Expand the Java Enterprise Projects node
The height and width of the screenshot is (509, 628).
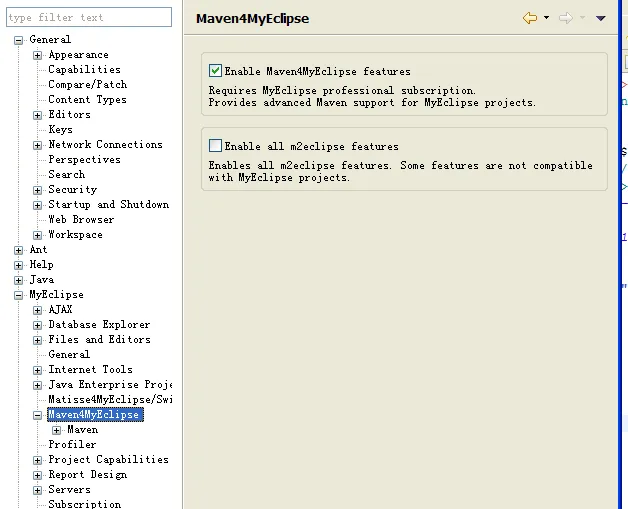37,385
